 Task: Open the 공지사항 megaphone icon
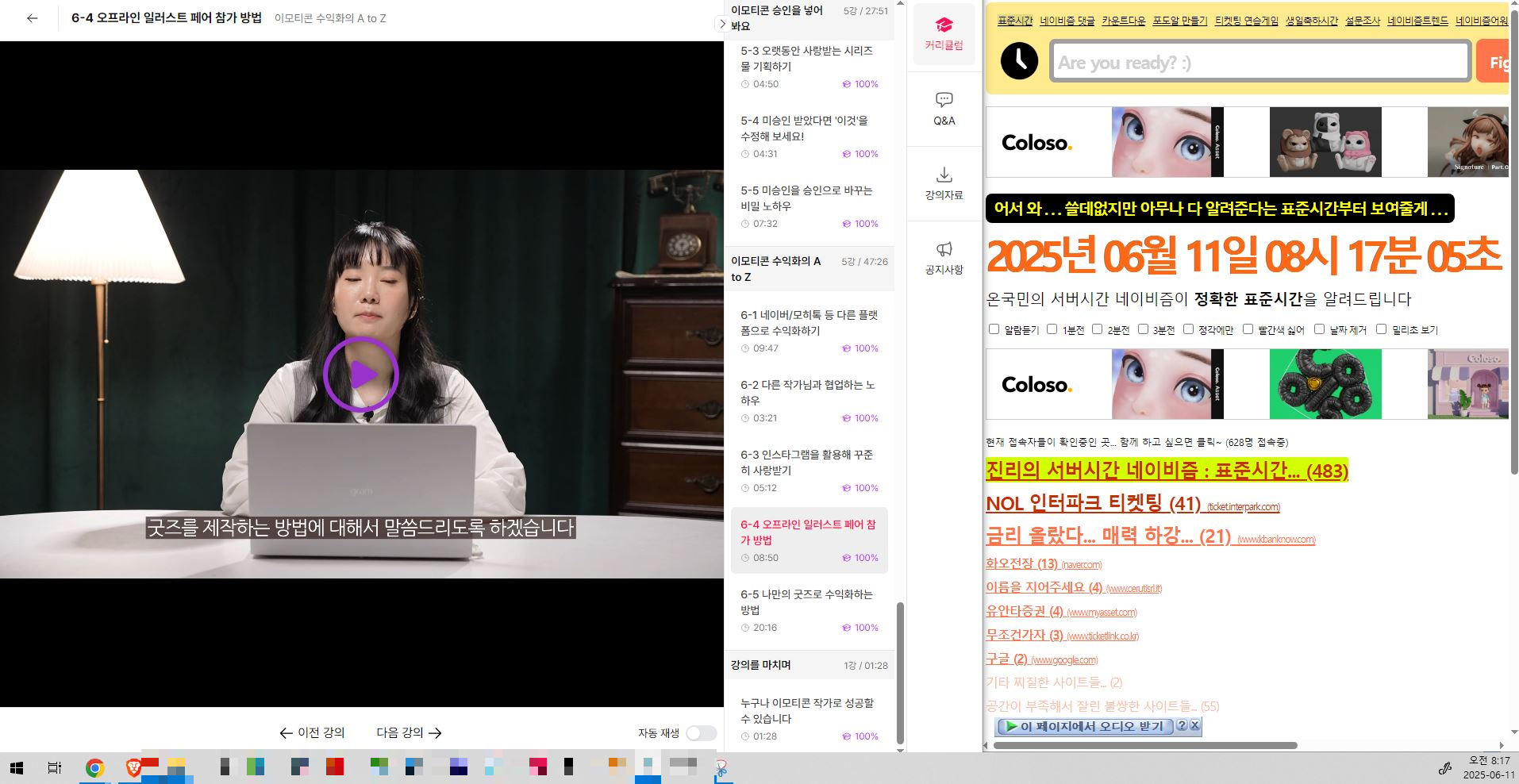[x=944, y=258]
